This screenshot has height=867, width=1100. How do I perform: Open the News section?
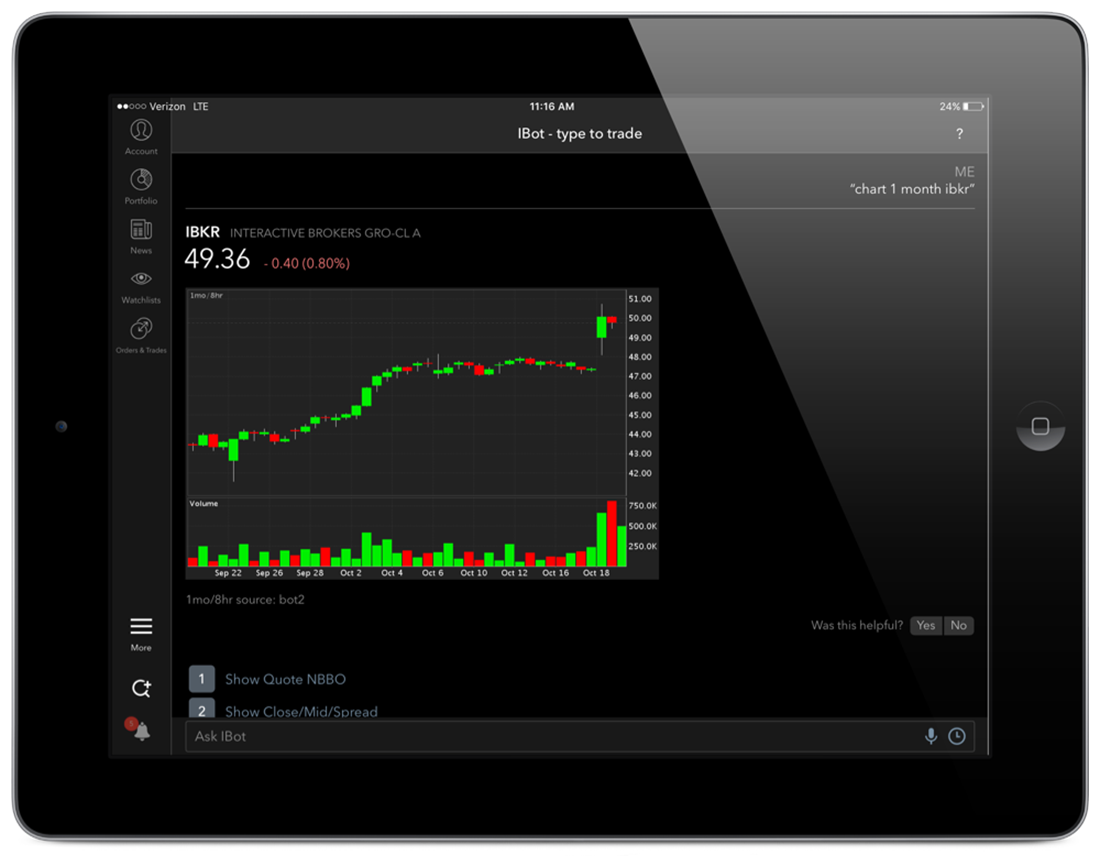(141, 236)
